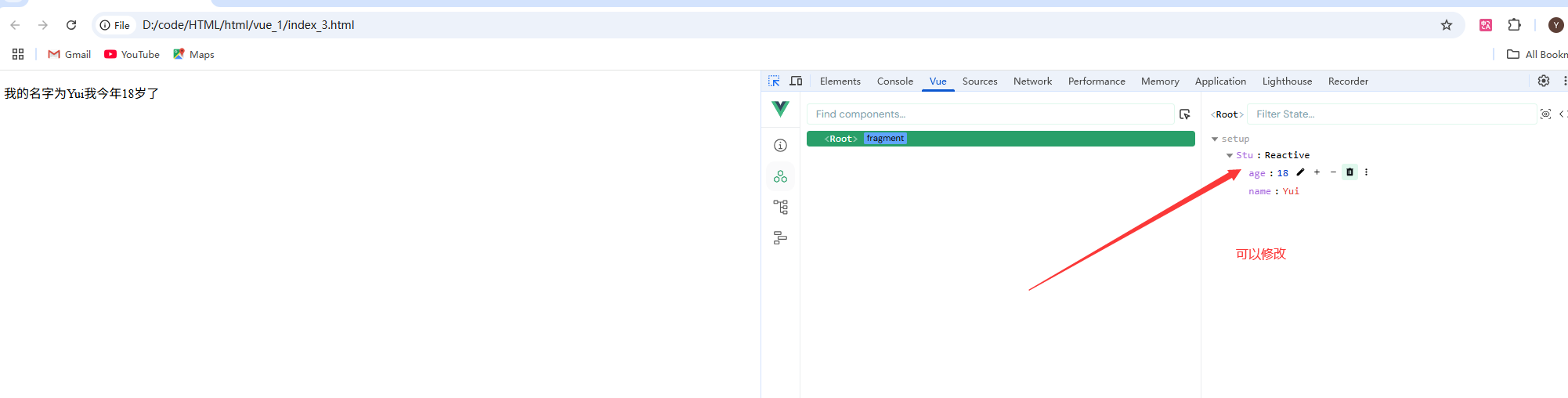Switch to the Performance tab
This screenshot has height=398, width=1568.
1097,81
